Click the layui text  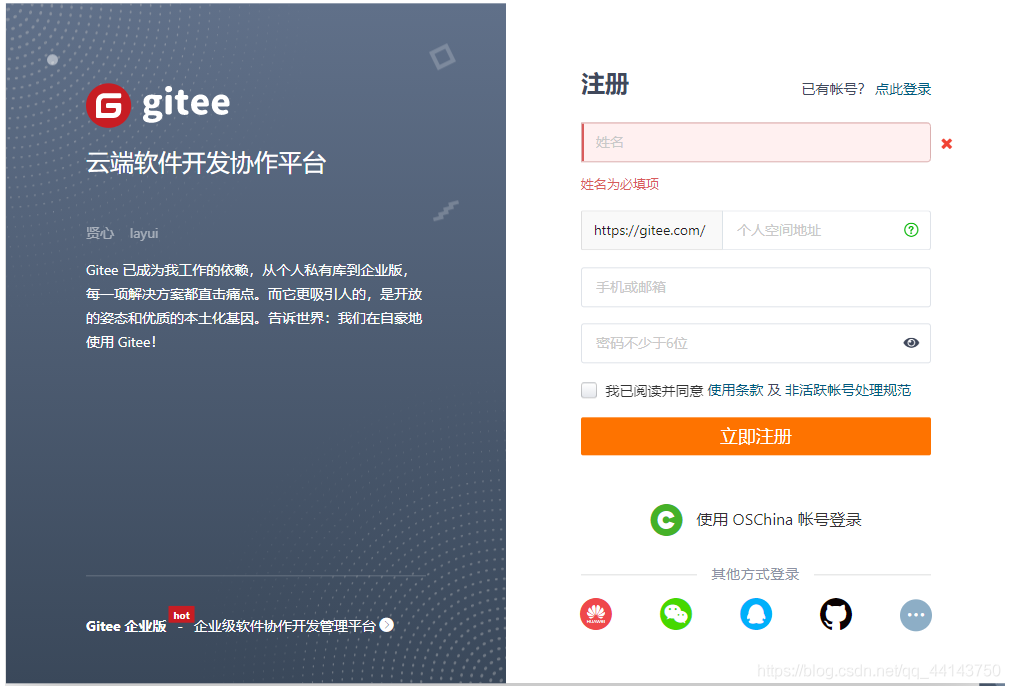click(144, 233)
